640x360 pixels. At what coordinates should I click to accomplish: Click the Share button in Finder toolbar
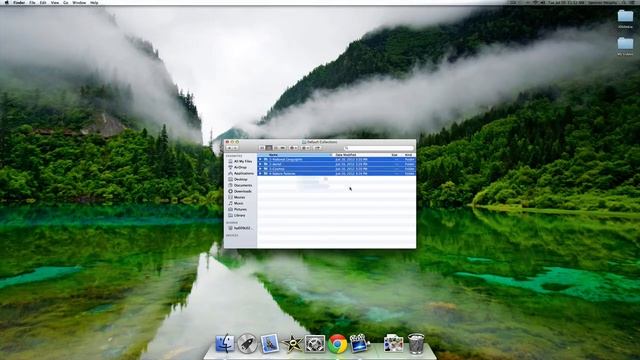(317, 148)
